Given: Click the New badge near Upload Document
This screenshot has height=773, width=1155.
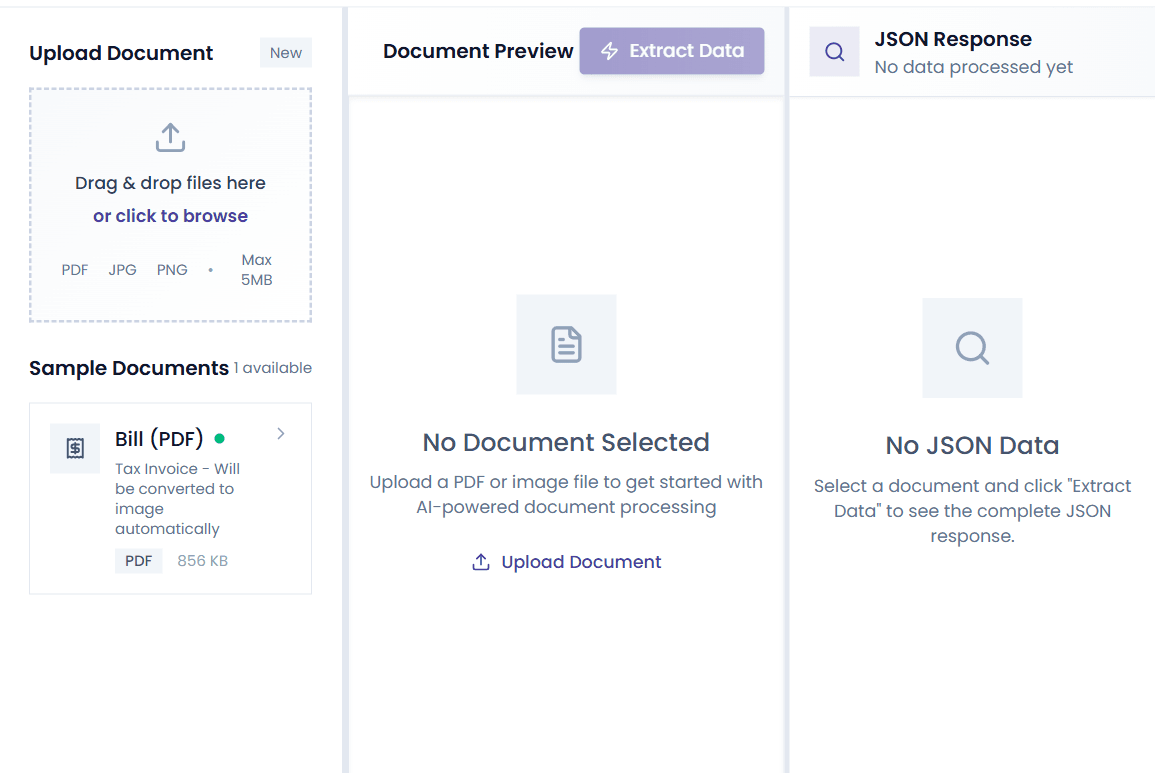Looking at the screenshot, I should point(285,52).
